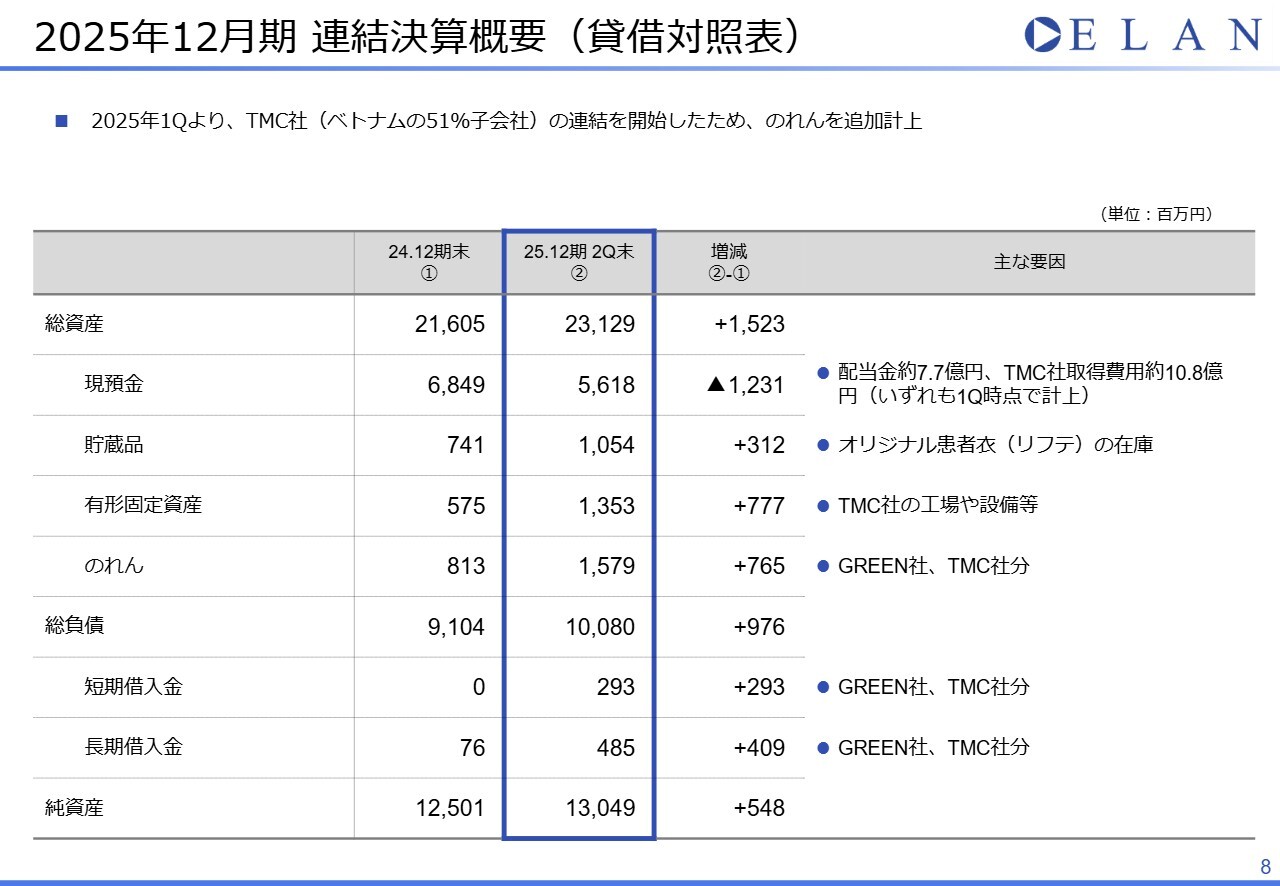Select the change value +1,523

pos(752,324)
